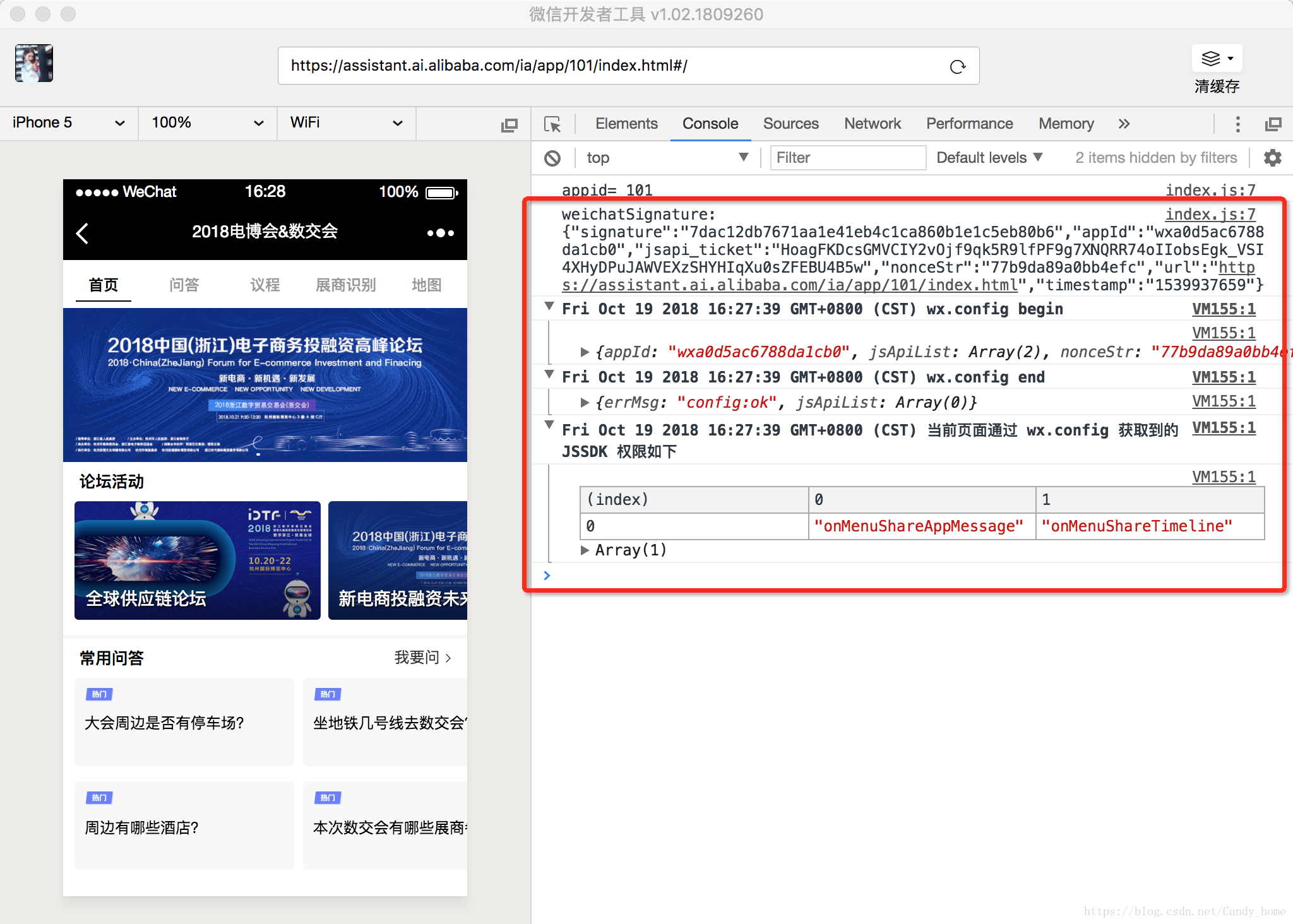Open the 100% zoom dropdown
This screenshot has height=924, width=1293.
click(x=208, y=122)
